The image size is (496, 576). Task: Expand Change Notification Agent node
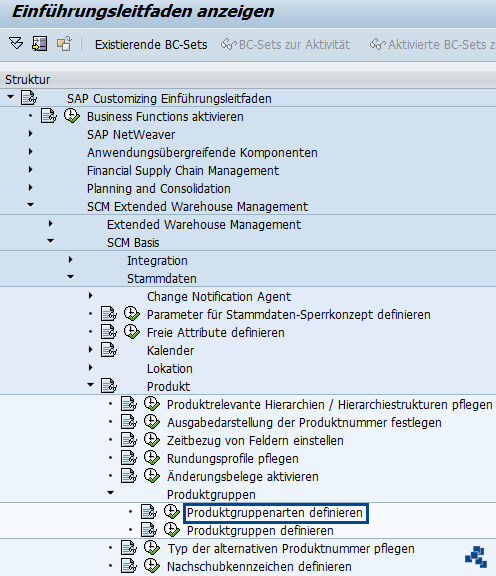(x=90, y=296)
